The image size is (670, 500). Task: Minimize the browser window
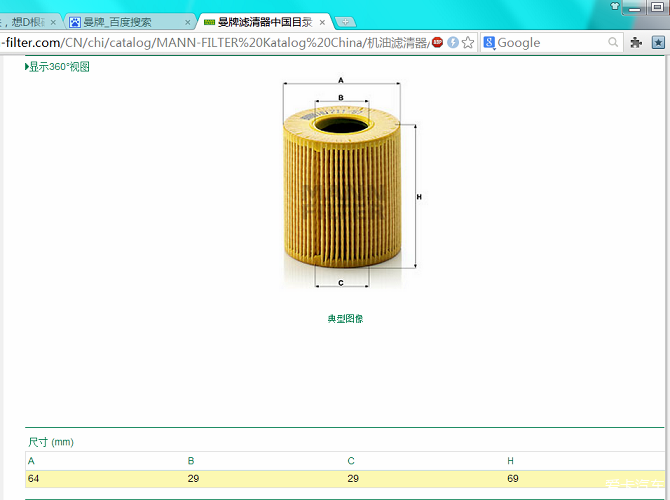pyautogui.click(x=634, y=7)
